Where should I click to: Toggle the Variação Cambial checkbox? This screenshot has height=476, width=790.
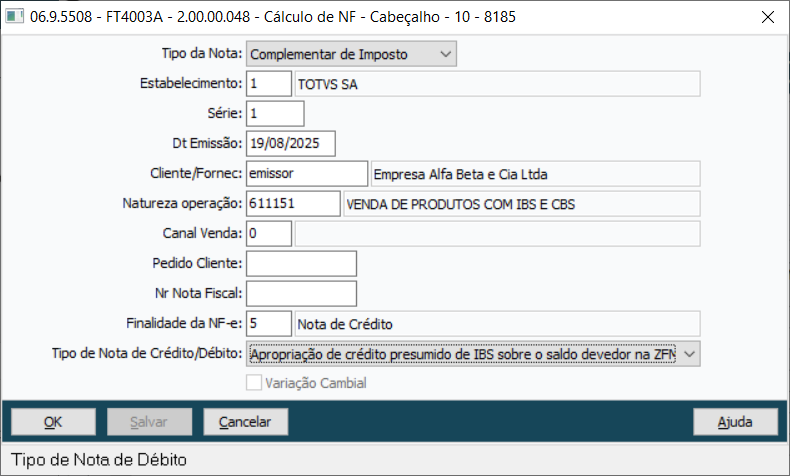[254, 383]
